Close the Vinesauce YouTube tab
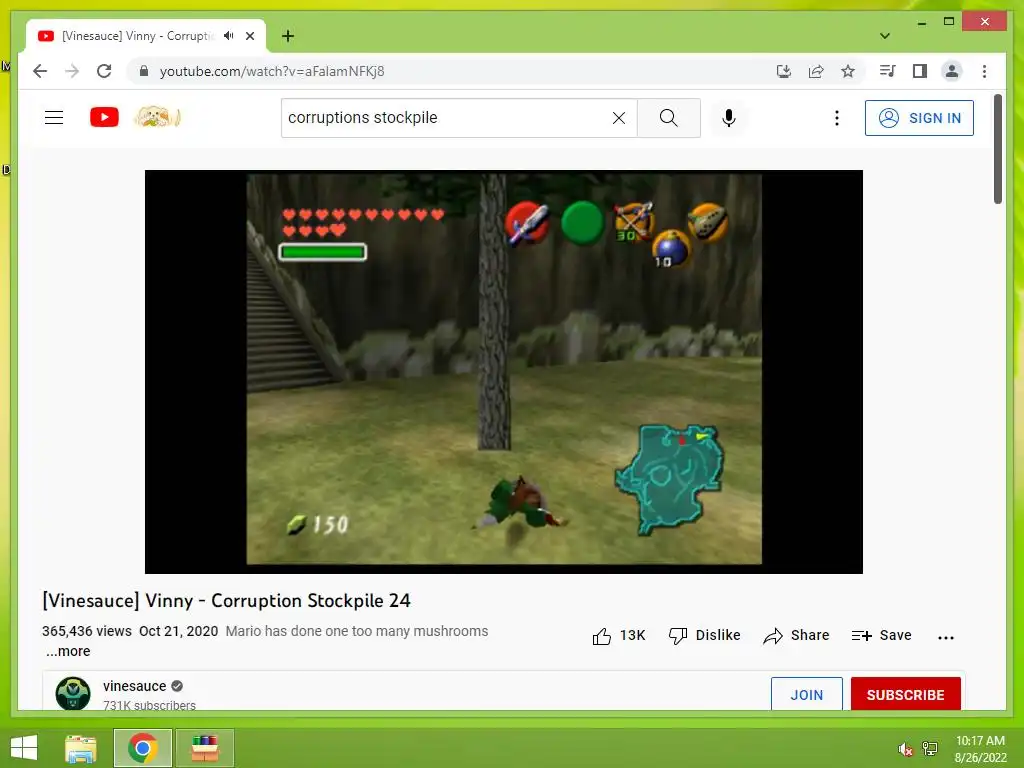 pos(249,36)
